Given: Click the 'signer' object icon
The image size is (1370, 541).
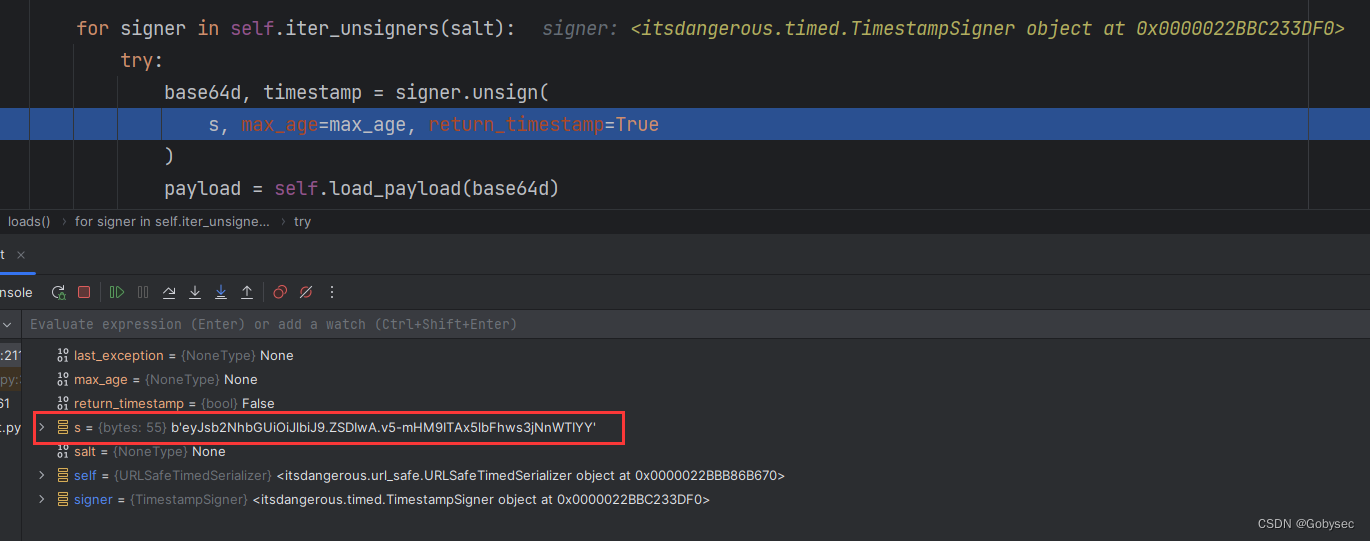Looking at the screenshot, I should coord(63,499).
